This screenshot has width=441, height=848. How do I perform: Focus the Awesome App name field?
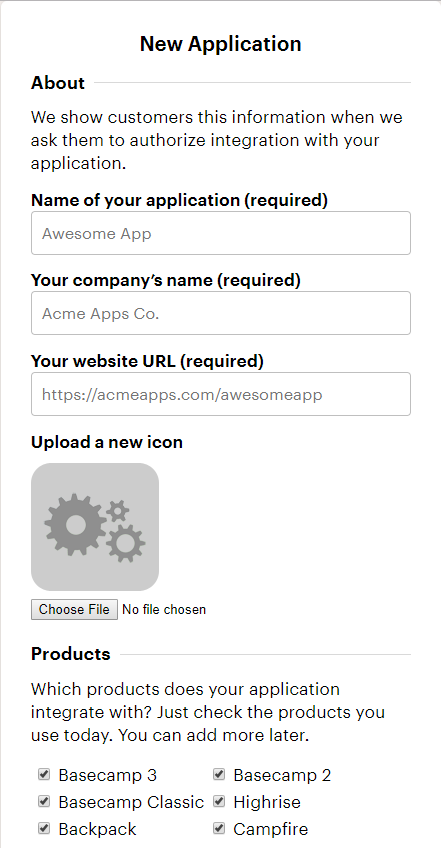coord(221,233)
